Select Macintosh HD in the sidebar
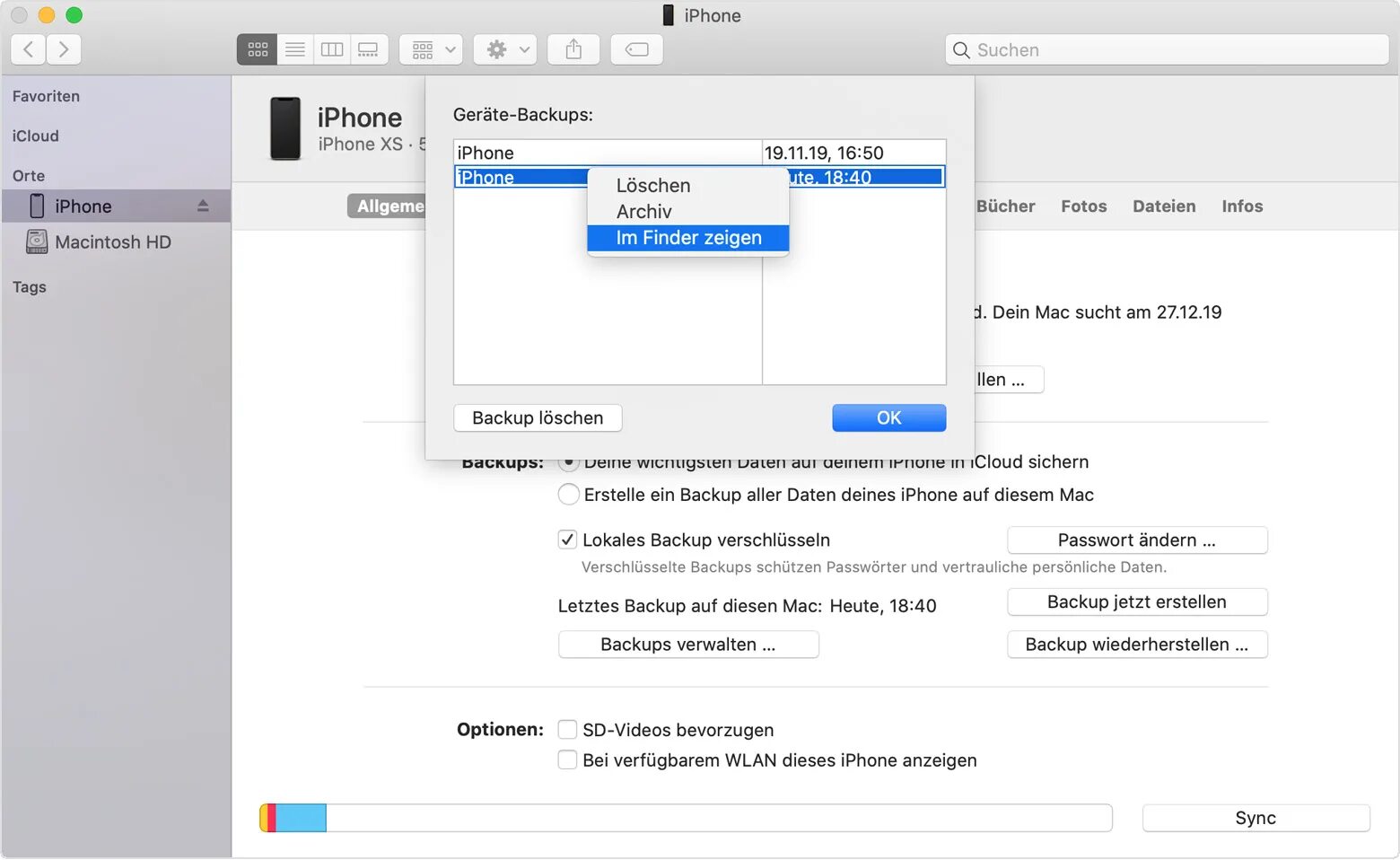Screen dimensions: 1400x860 [x=116, y=242]
